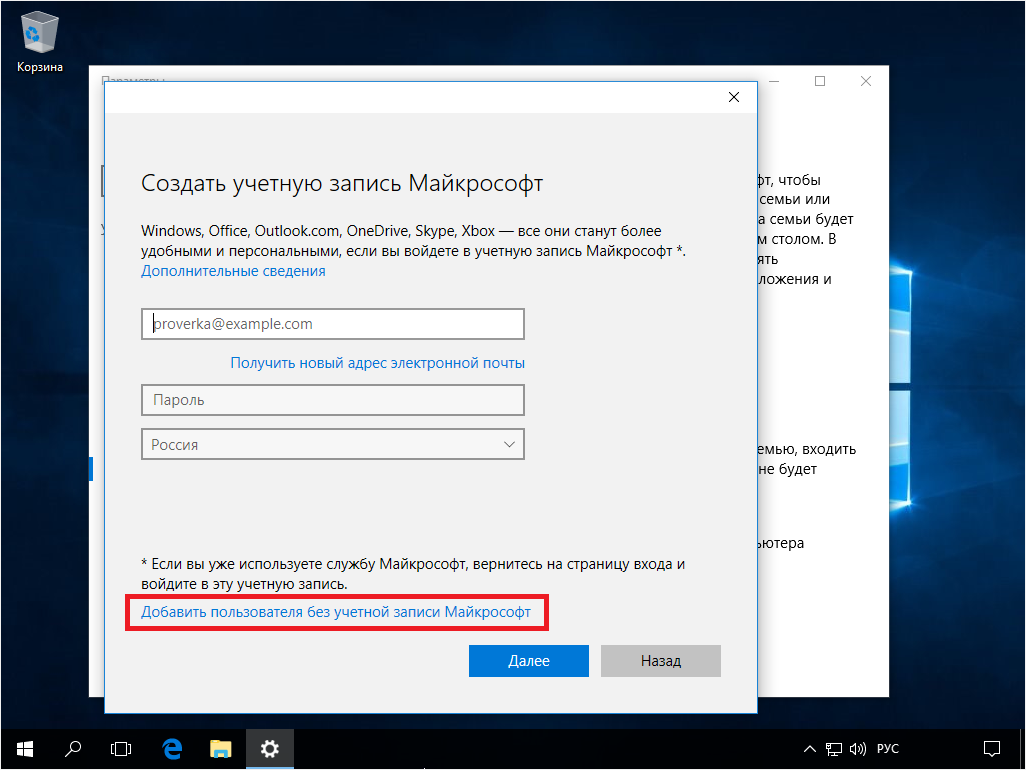
Task: Expand the Россия country dropdown
Action: [333, 444]
